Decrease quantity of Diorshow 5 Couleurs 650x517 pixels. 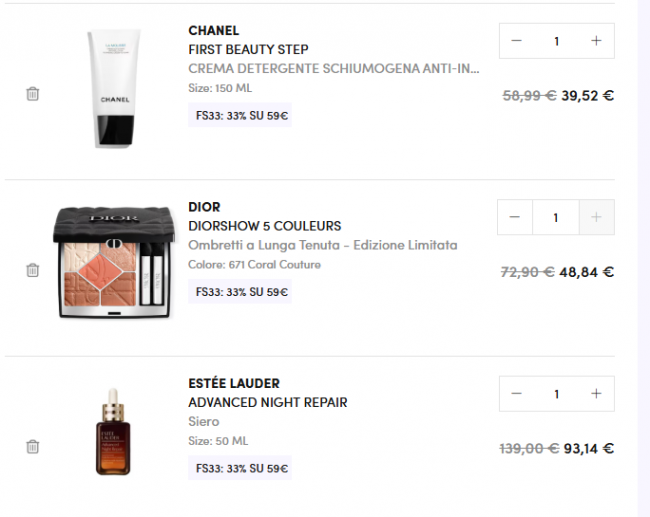coord(515,217)
